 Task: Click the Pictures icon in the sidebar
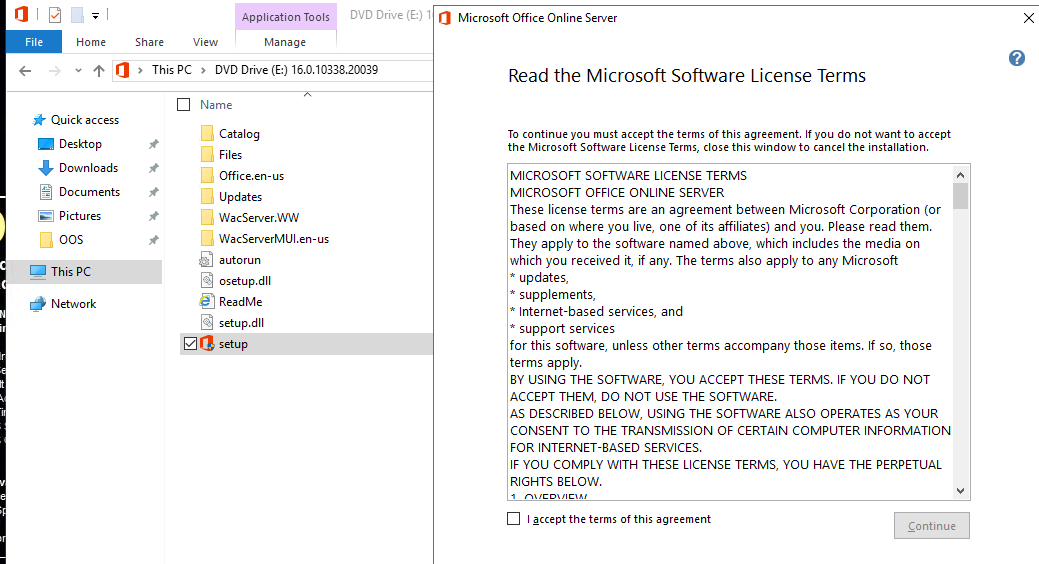point(46,216)
